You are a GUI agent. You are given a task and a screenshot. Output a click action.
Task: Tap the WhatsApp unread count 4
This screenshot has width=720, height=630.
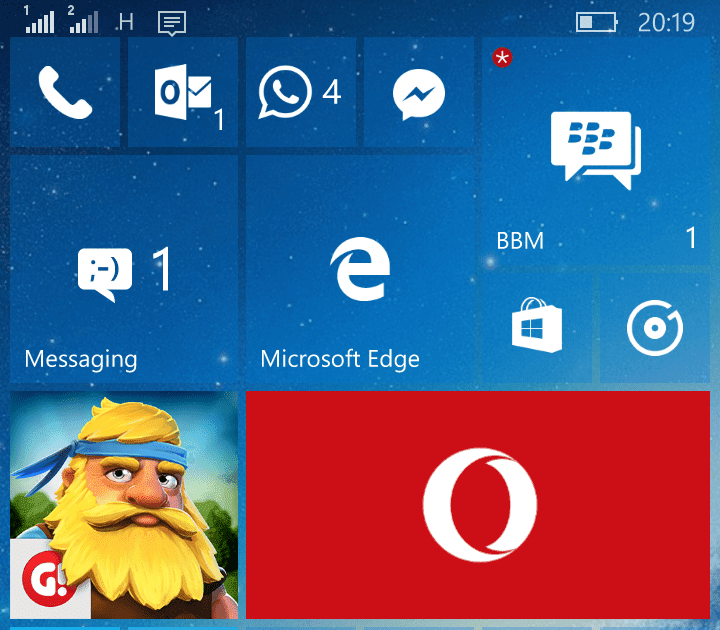332,92
